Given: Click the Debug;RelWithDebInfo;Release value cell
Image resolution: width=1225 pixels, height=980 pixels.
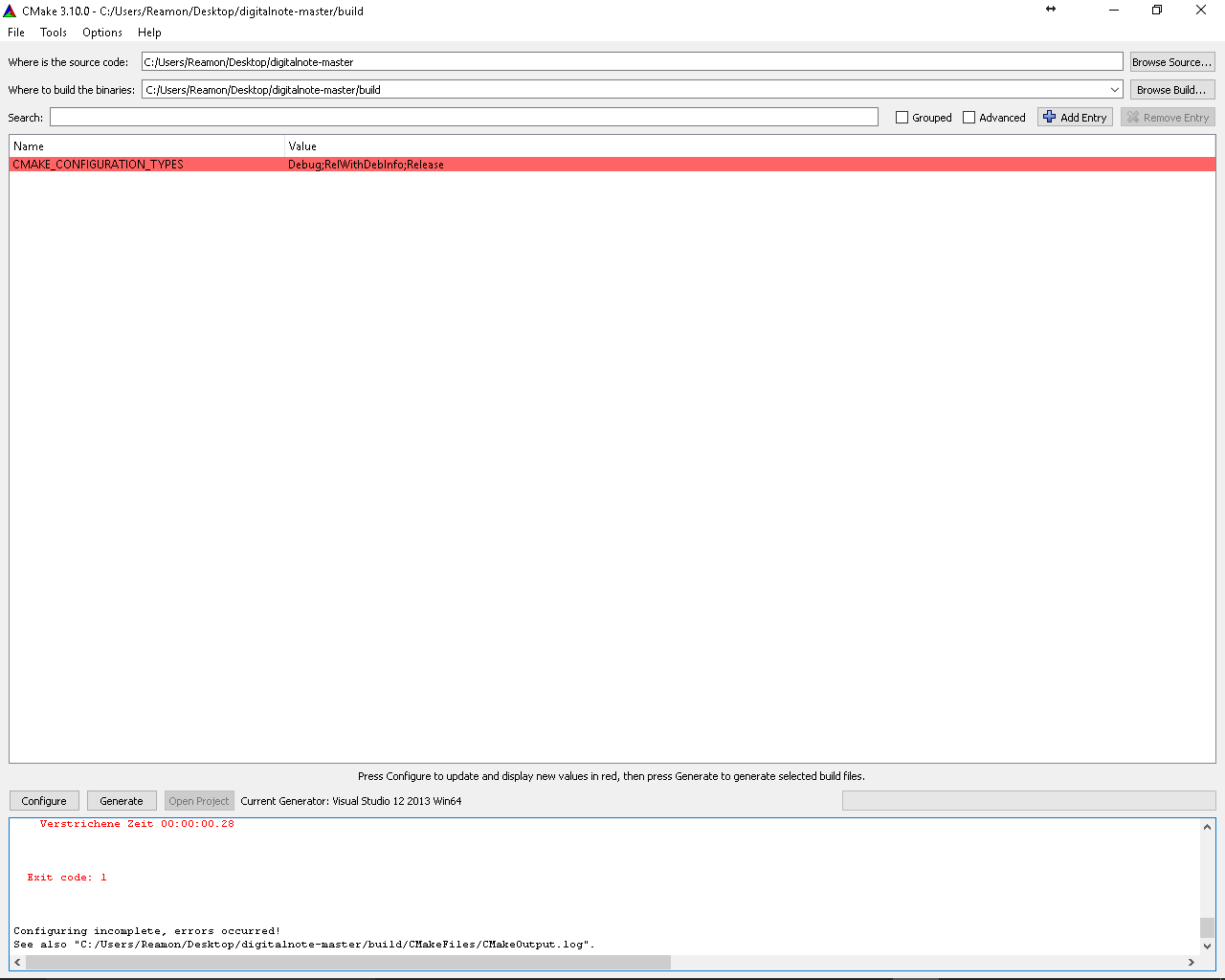Looking at the screenshot, I should click(366, 165).
